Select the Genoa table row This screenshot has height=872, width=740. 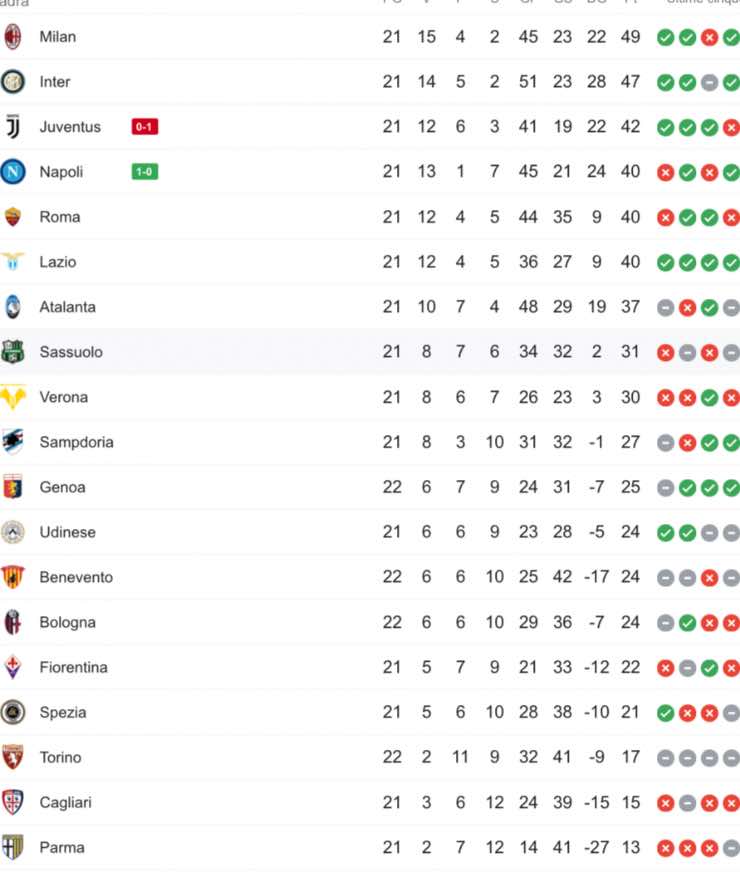[x=370, y=487]
